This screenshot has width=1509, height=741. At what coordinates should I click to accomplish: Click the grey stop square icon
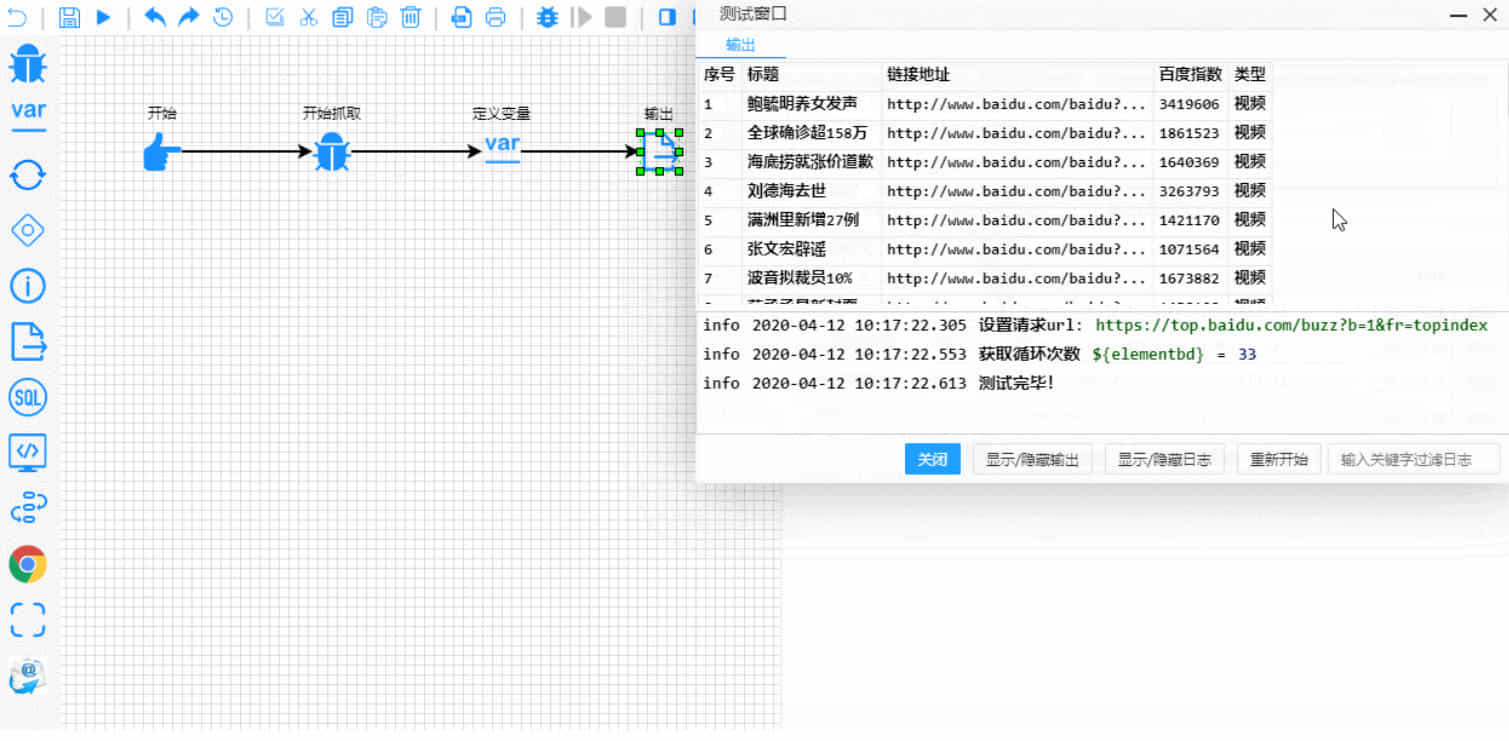pyautogui.click(x=616, y=17)
